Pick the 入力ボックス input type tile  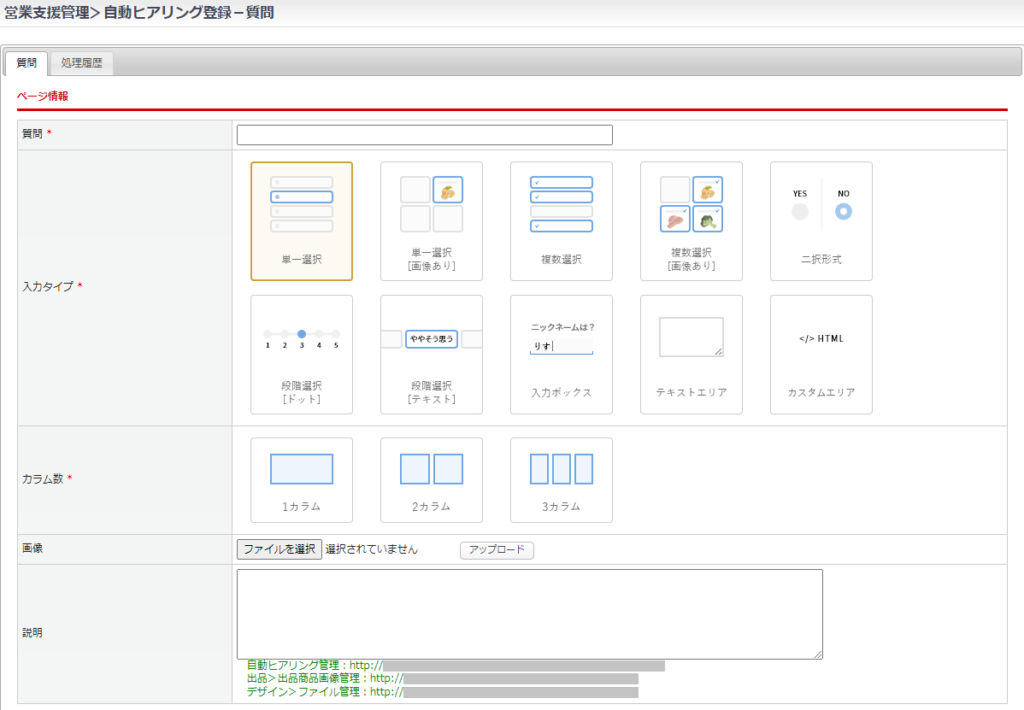pos(561,354)
